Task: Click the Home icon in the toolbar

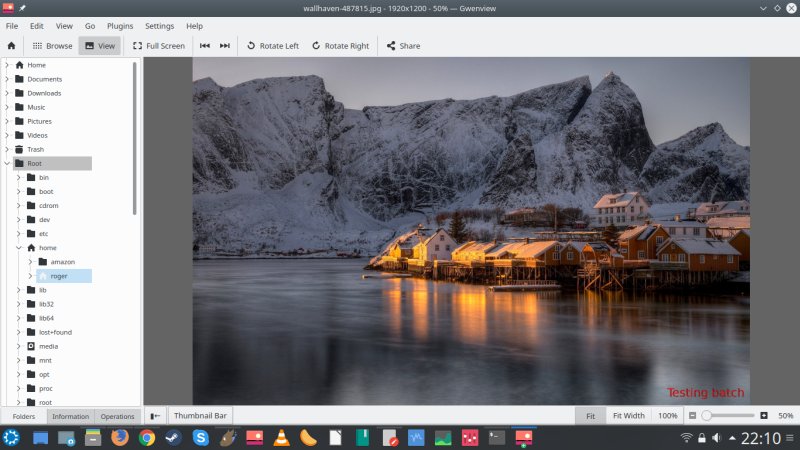Action: point(11,45)
